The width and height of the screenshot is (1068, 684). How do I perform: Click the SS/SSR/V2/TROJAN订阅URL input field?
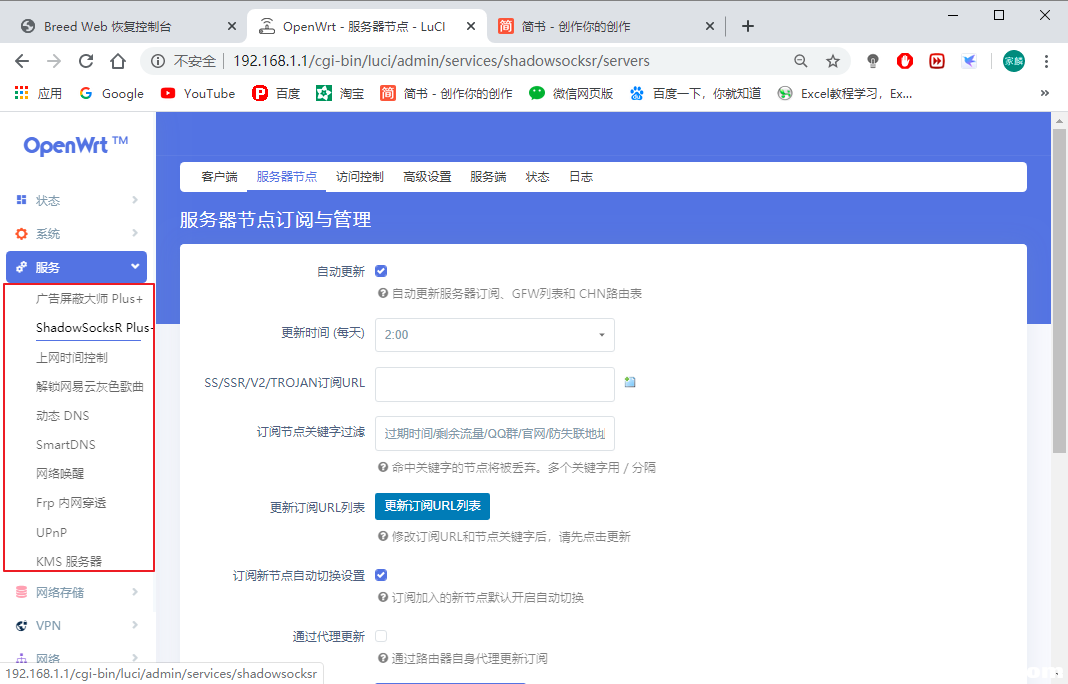[494, 384]
